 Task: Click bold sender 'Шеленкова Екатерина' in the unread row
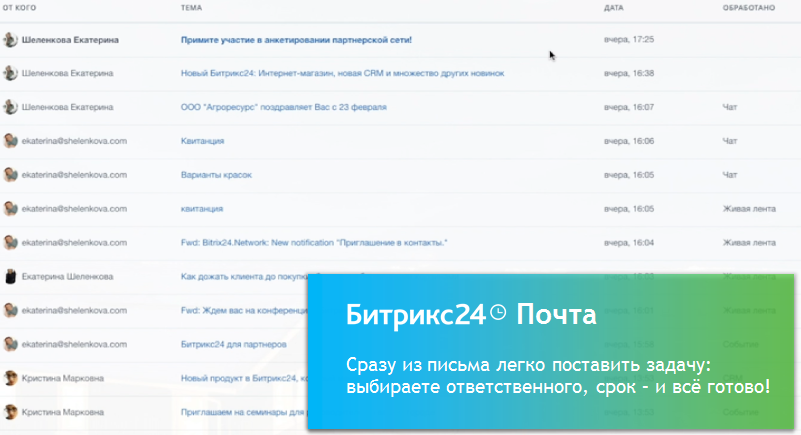70,40
